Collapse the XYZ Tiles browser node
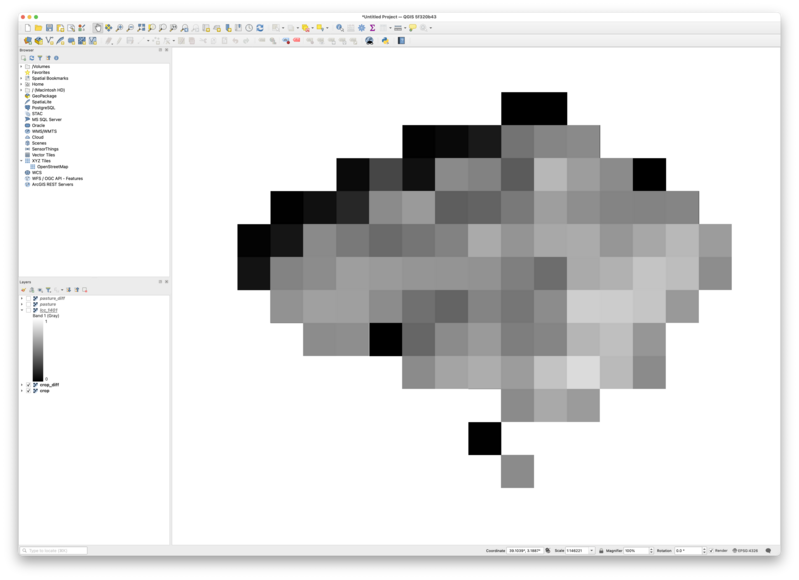This screenshot has height=580, width=799. pyautogui.click(x=21, y=161)
